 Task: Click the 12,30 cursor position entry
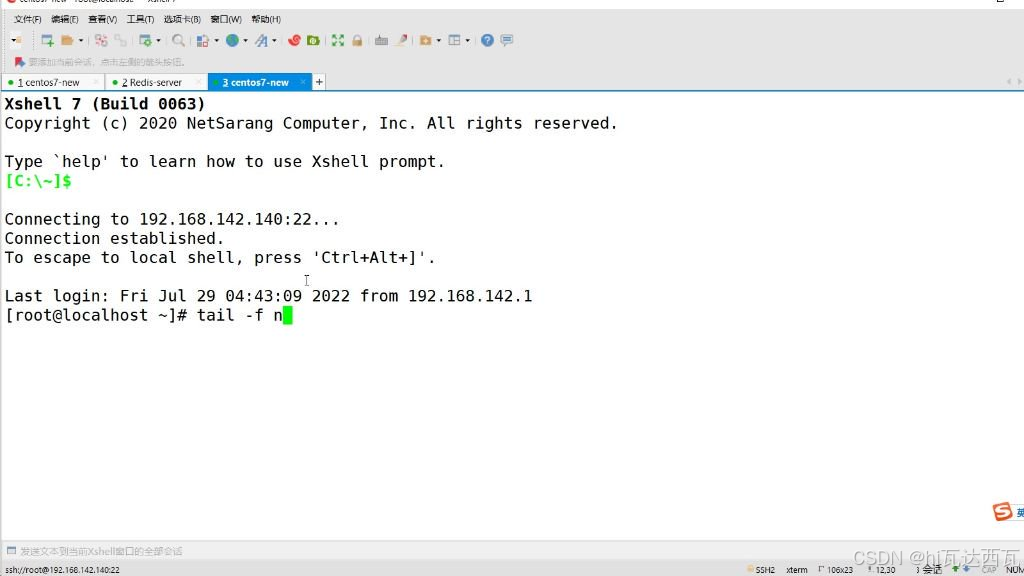click(x=882, y=570)
